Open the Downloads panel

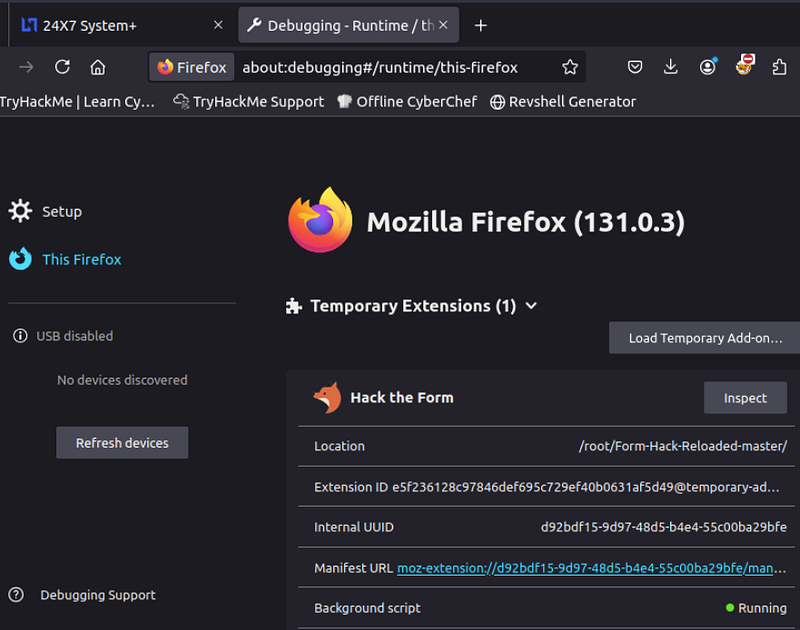[x=671, y=67]
